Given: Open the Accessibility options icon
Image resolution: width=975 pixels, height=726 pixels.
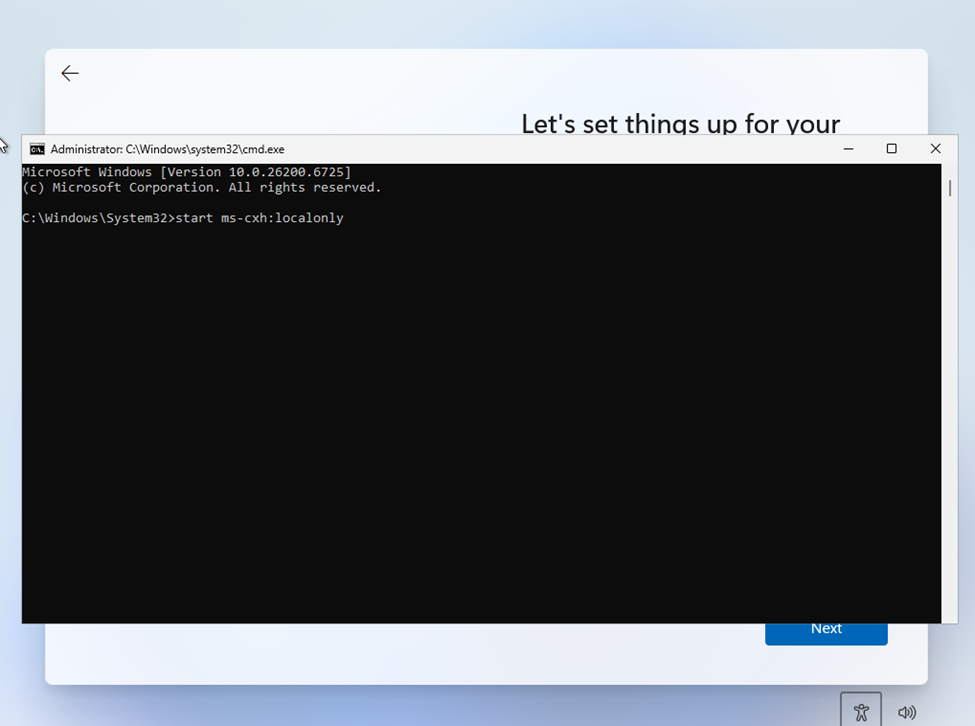Looking at the screenshot, I should (x=860, y=712).
